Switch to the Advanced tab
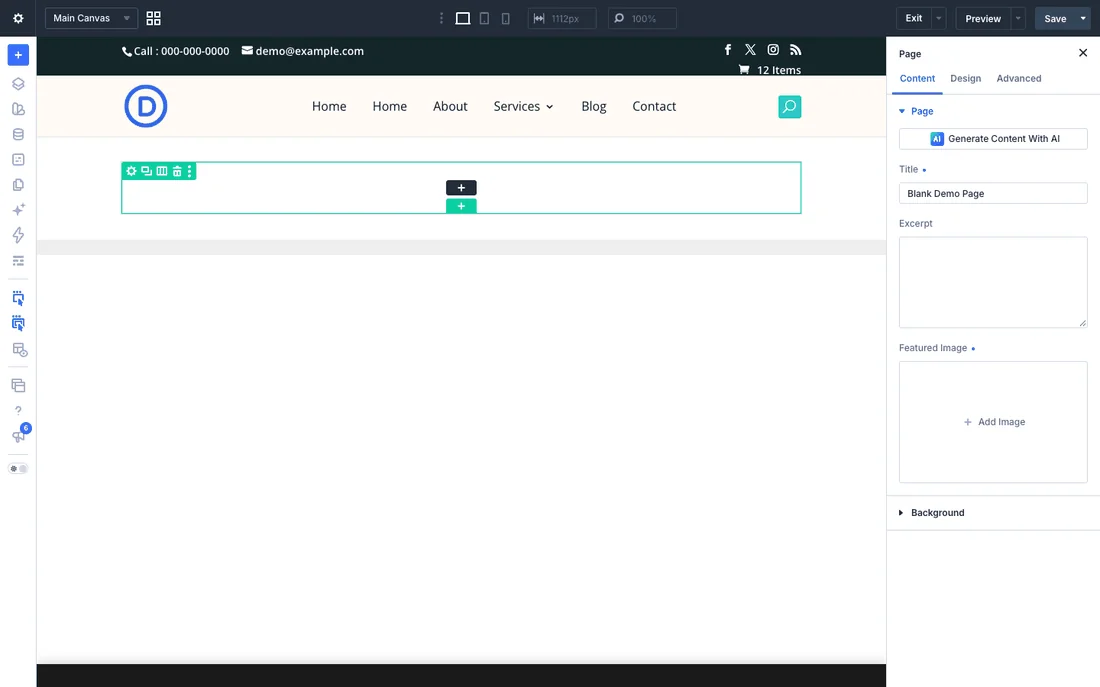 click(x=1019, y=79)
